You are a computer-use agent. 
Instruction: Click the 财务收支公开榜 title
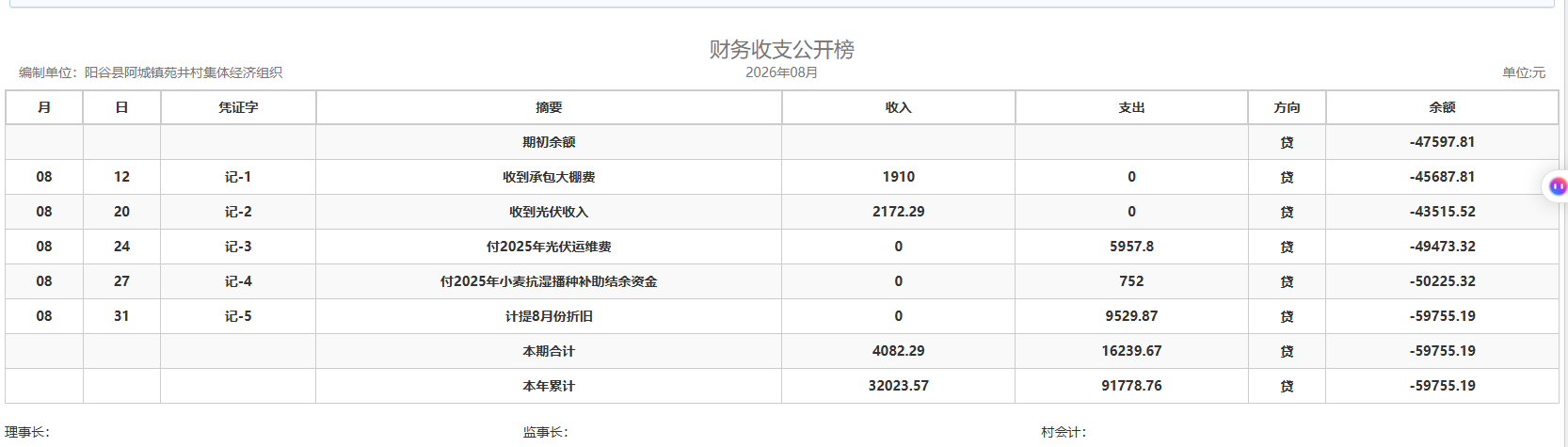click(x=782, y=49)
